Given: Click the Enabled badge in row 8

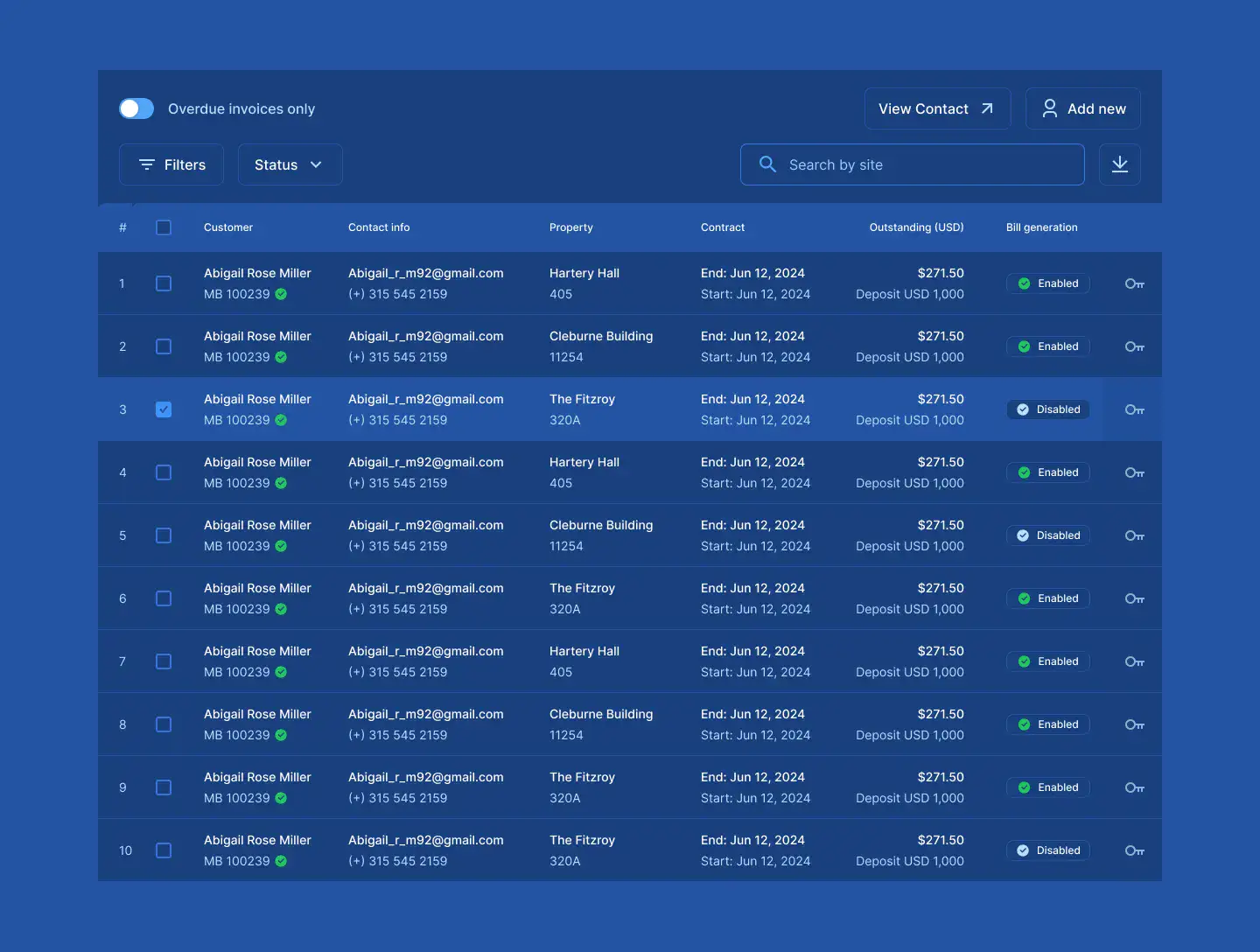Looking at the screenshot, I should point(1047,724).
